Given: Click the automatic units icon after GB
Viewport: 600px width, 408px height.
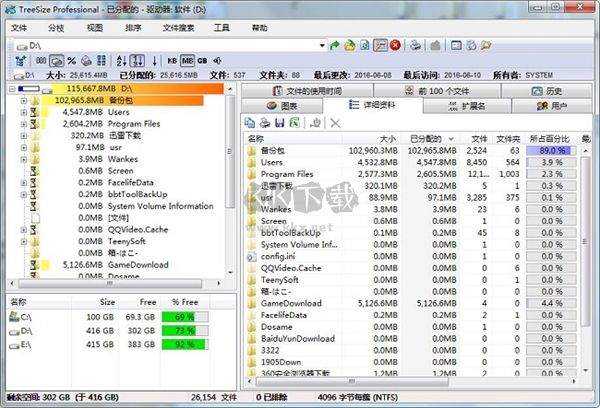Looking at the screenshot, I should pos(217,60).
